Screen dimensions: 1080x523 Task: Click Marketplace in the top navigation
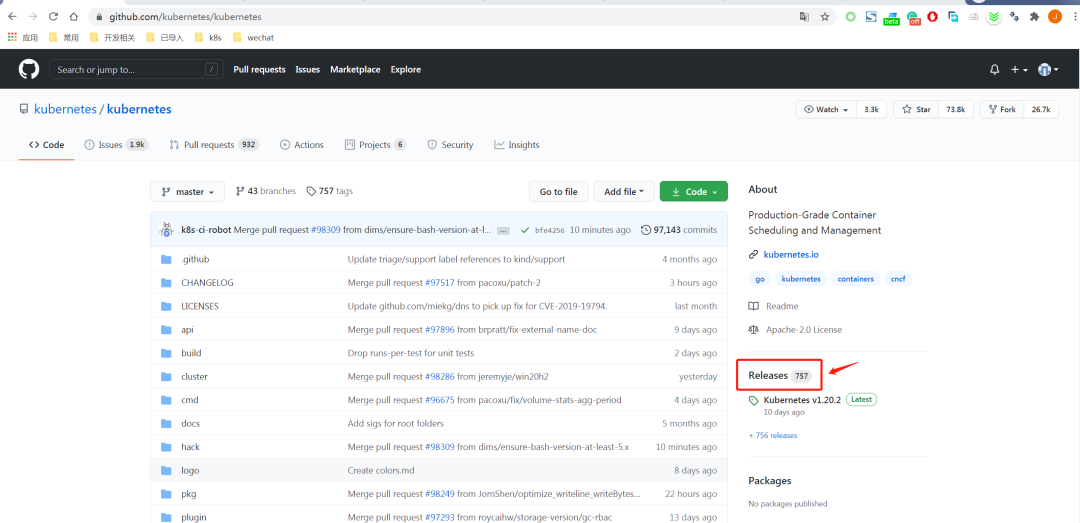click(355, 70)
